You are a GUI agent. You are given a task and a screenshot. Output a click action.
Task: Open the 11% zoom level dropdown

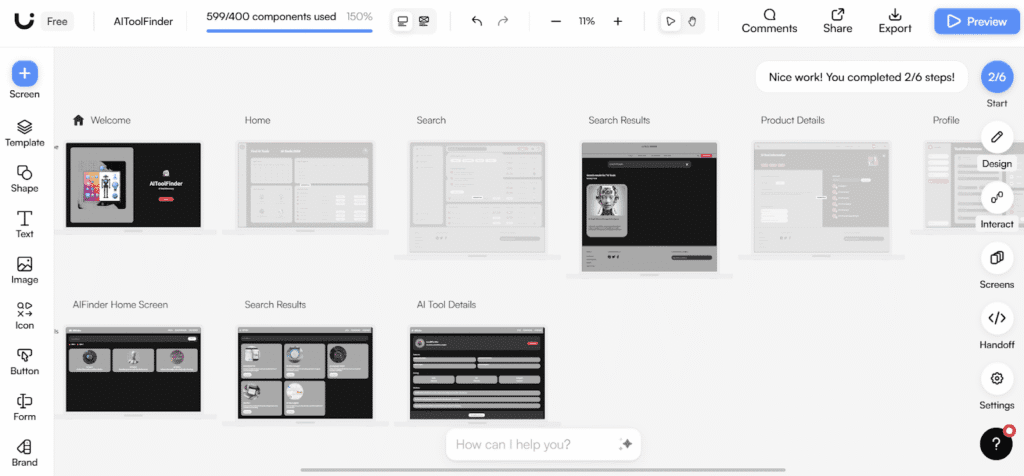587,21
